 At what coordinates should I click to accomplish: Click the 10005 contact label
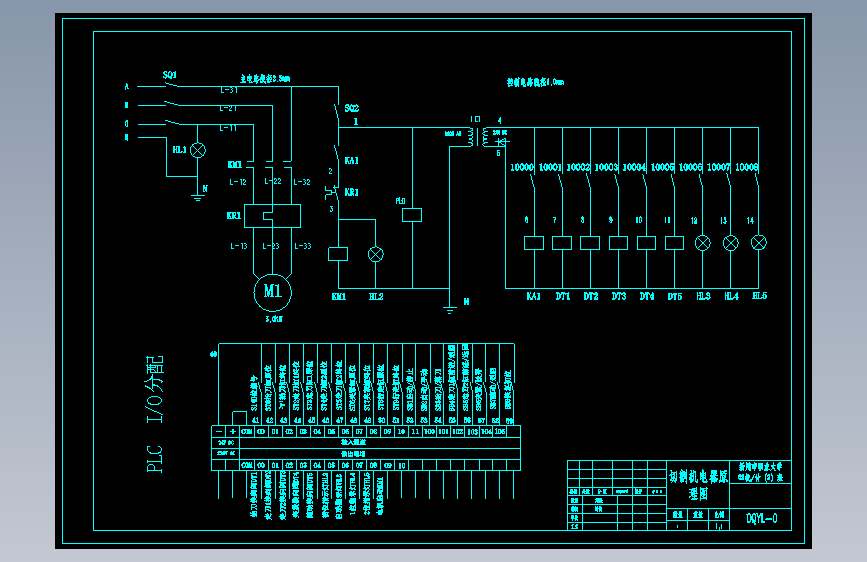[662, 167]
